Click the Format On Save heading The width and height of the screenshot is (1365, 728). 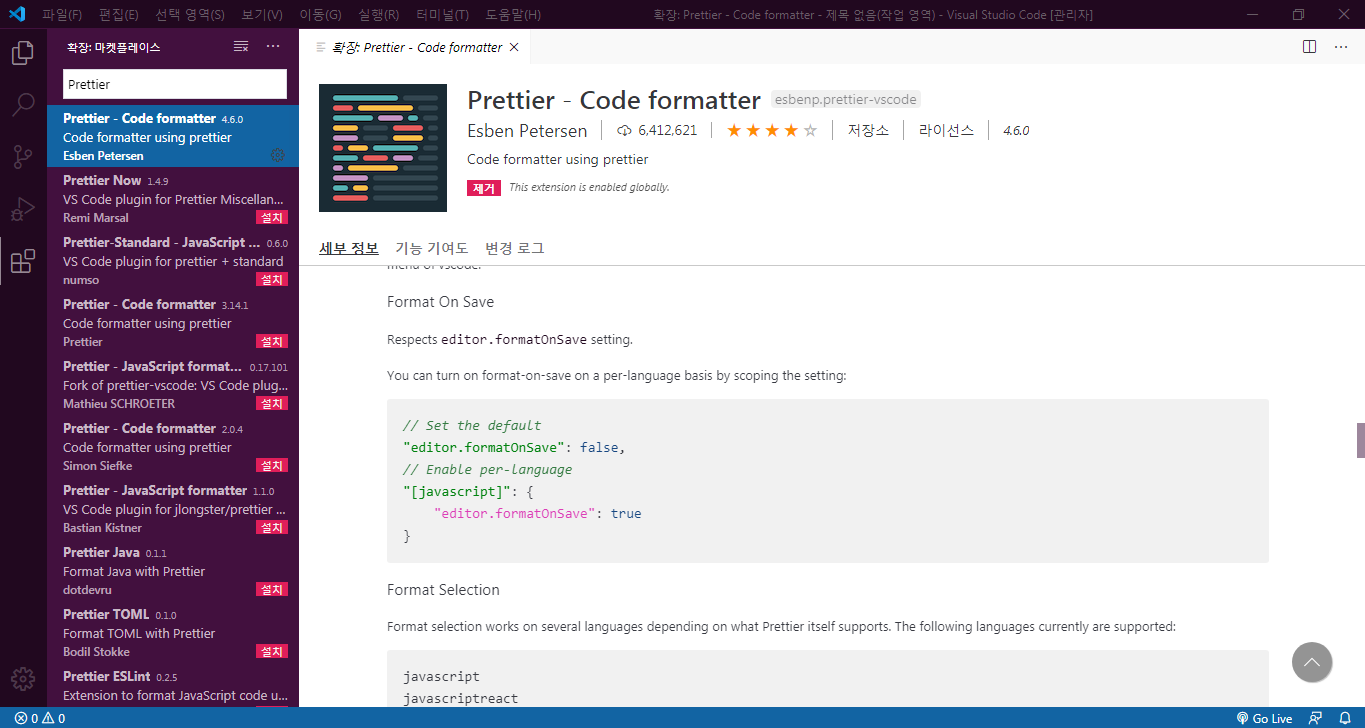pyautogui.click(x=440, y=302)
